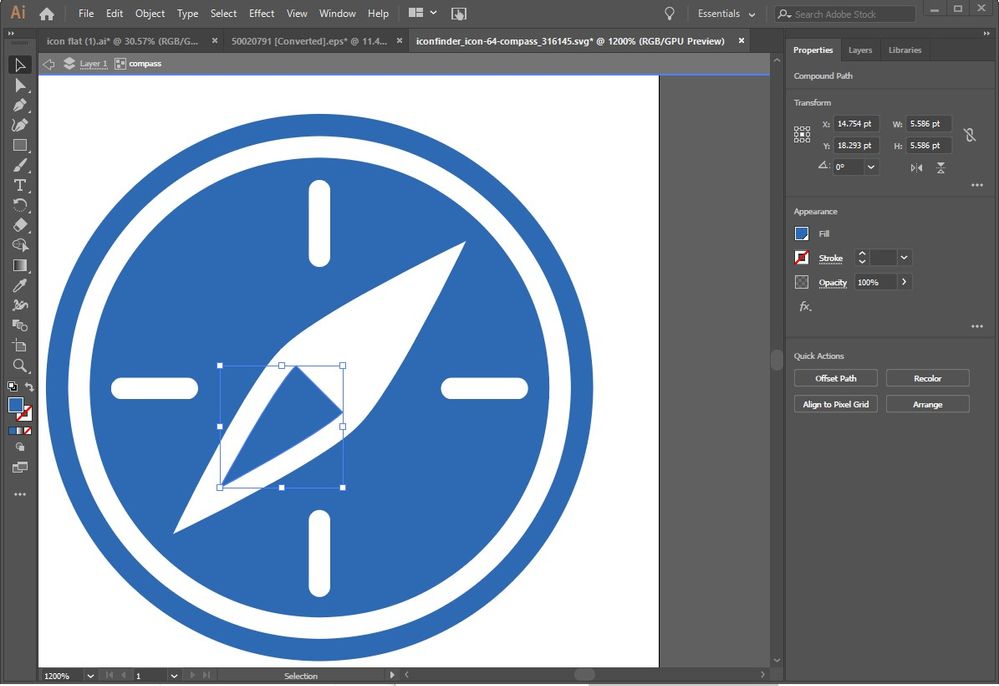999x686 pixels.
Task: Open the Window menu
Action: (337, 13)
